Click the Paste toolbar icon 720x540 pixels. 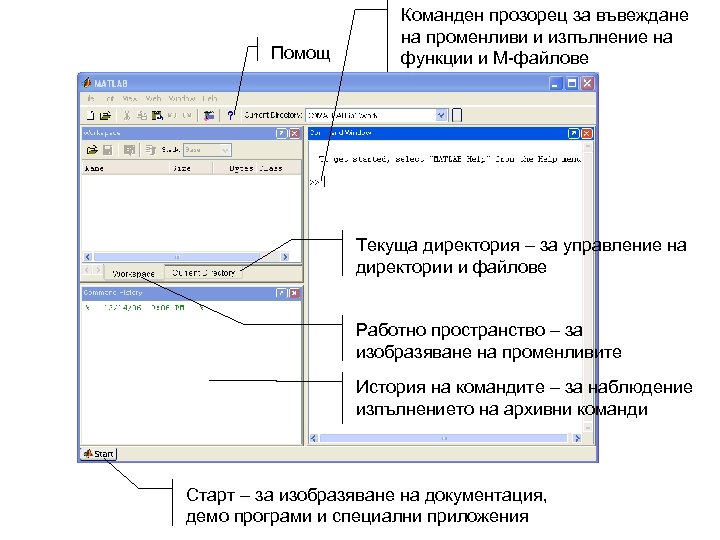158,115
